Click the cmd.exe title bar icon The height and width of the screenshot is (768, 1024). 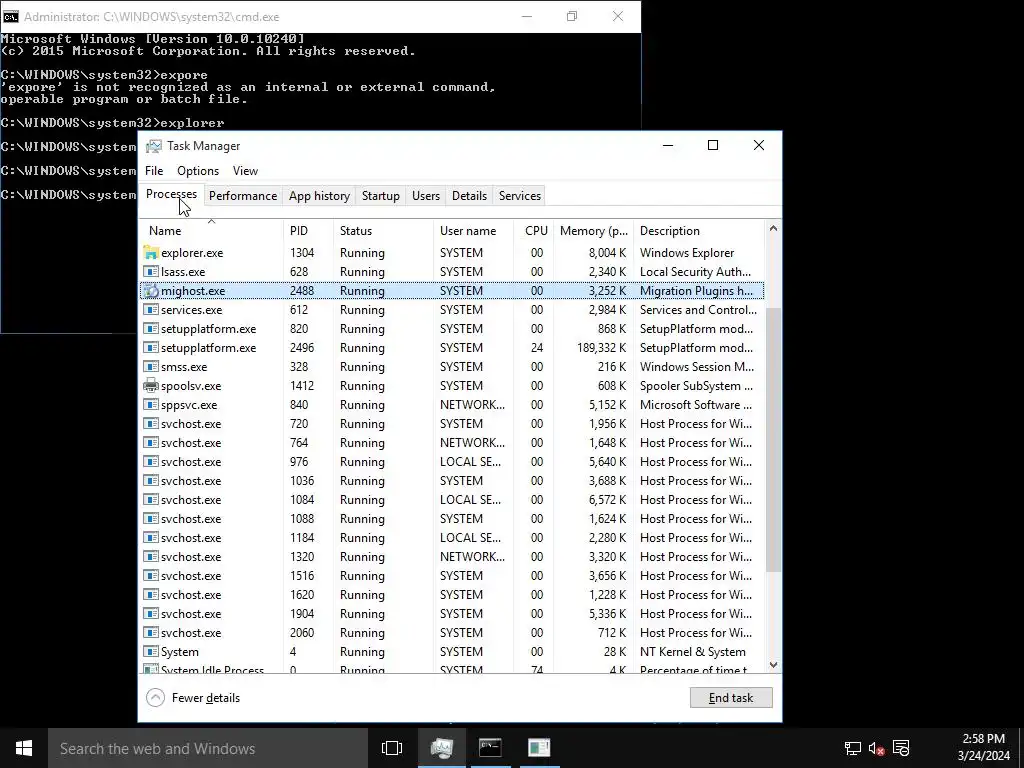point(10,17)
